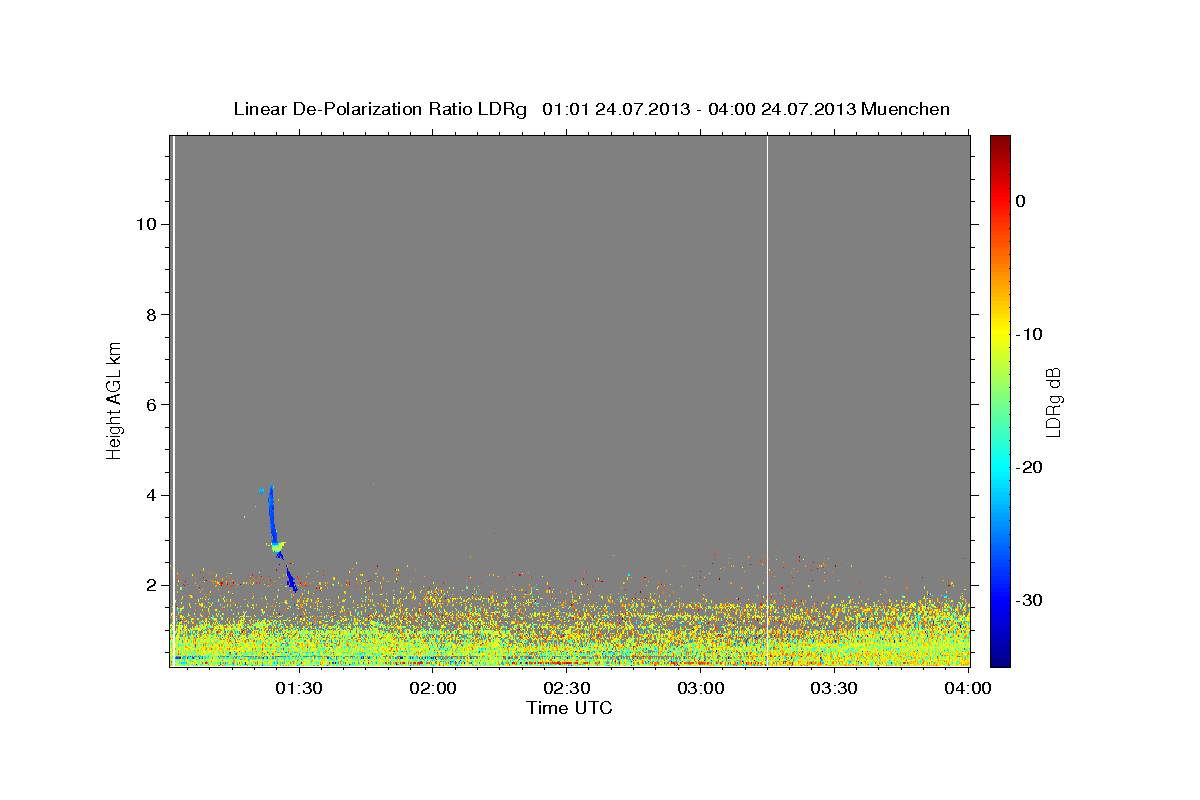Screen dimensions: 1200x800
Task: Click the plot title text
Action: pyautogui.click(x=591, y=109)
